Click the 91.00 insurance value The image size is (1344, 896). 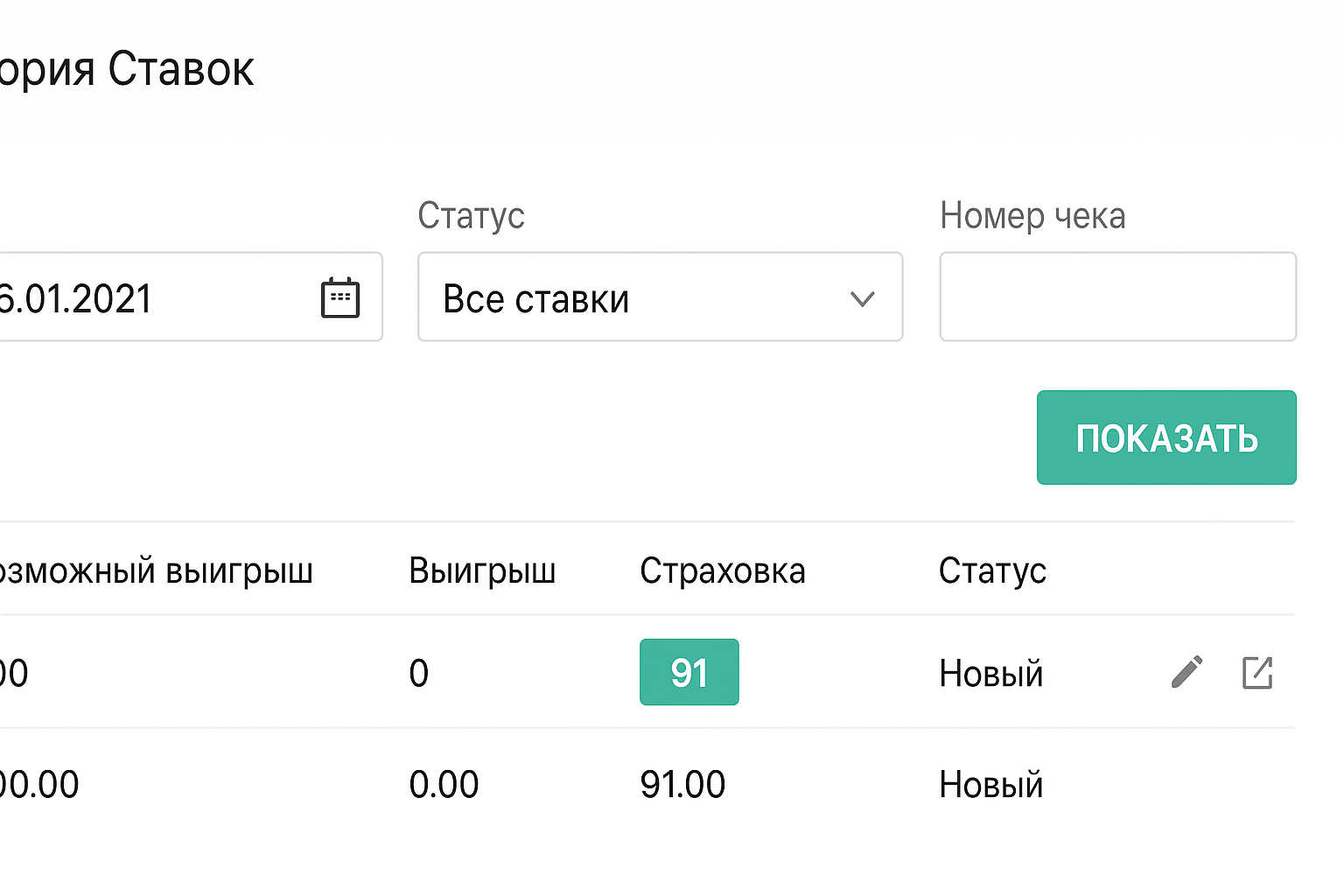(x=682, y=785)
